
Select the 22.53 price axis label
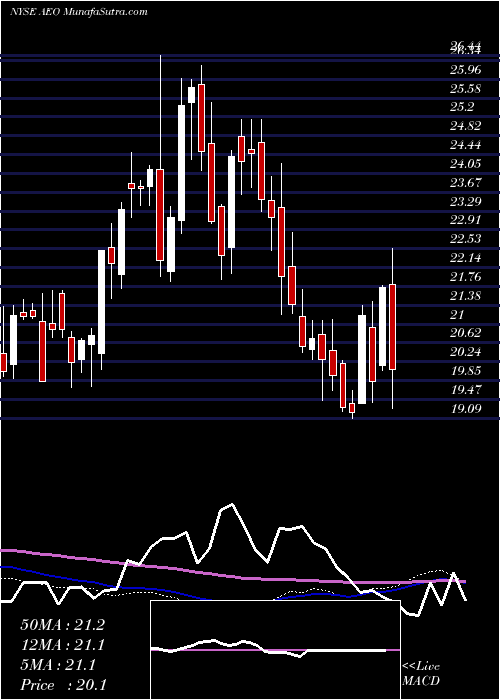[466, 239]
